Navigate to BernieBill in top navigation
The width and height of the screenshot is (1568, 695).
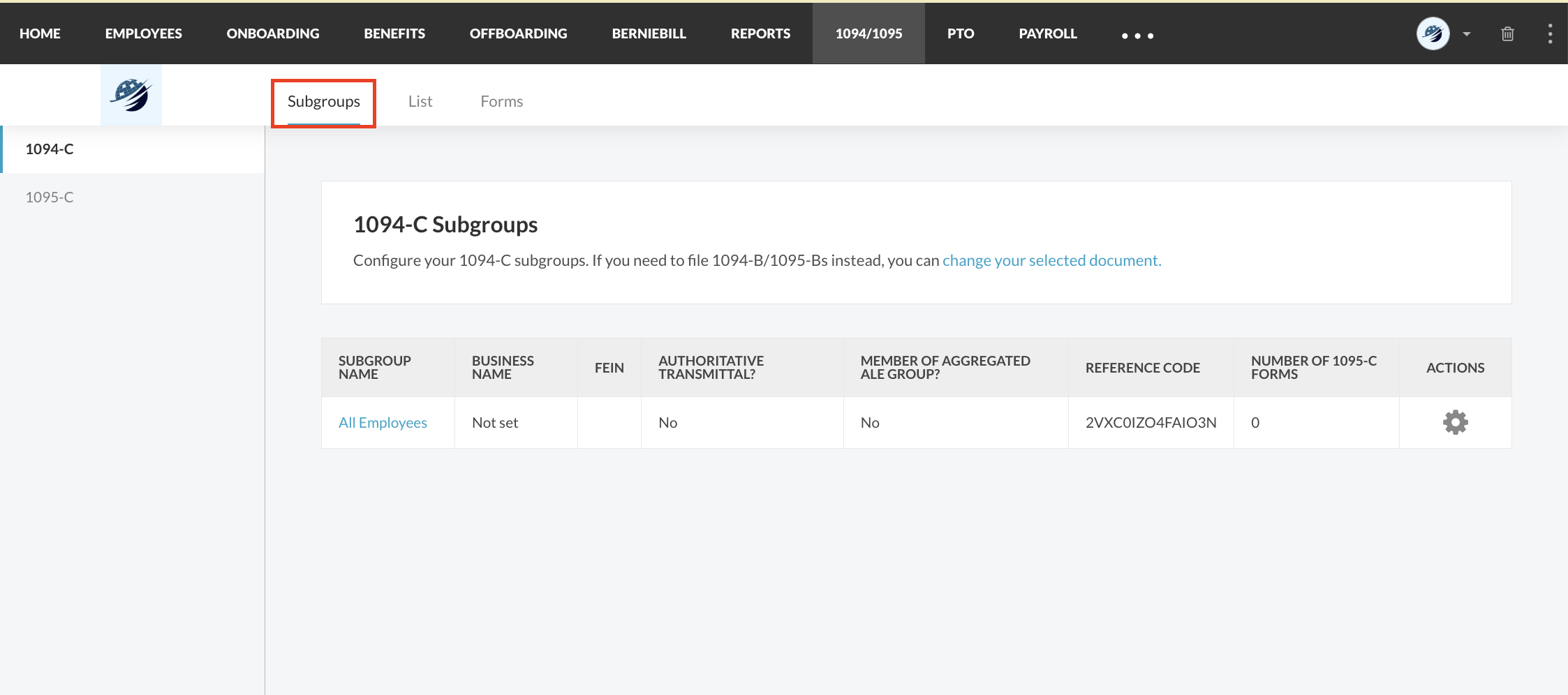649,33
